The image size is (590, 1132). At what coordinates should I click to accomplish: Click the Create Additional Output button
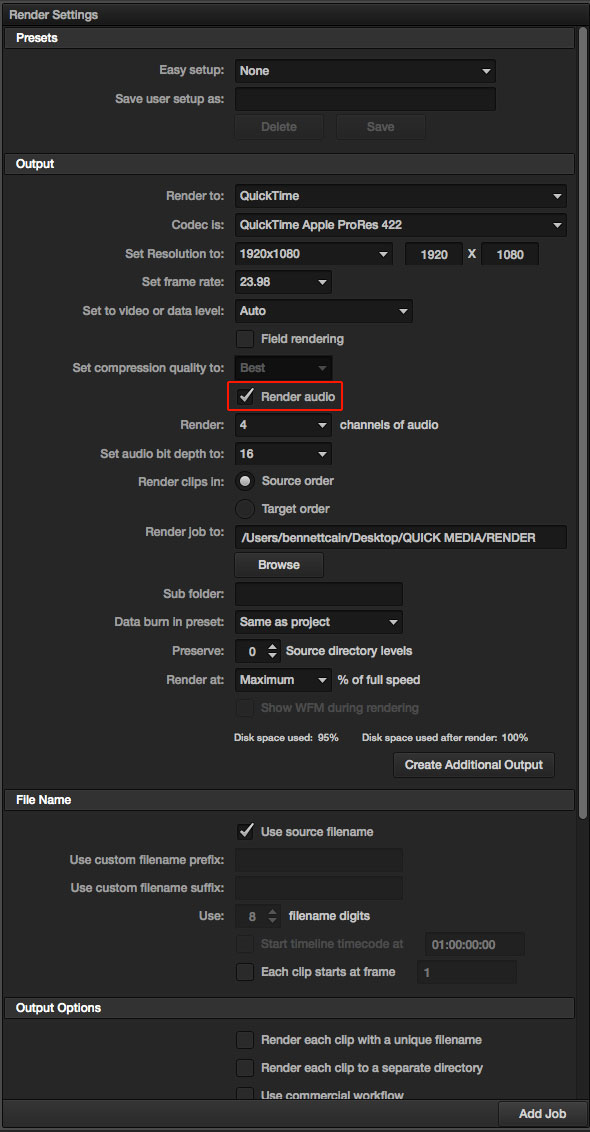[x=474, y=765]
